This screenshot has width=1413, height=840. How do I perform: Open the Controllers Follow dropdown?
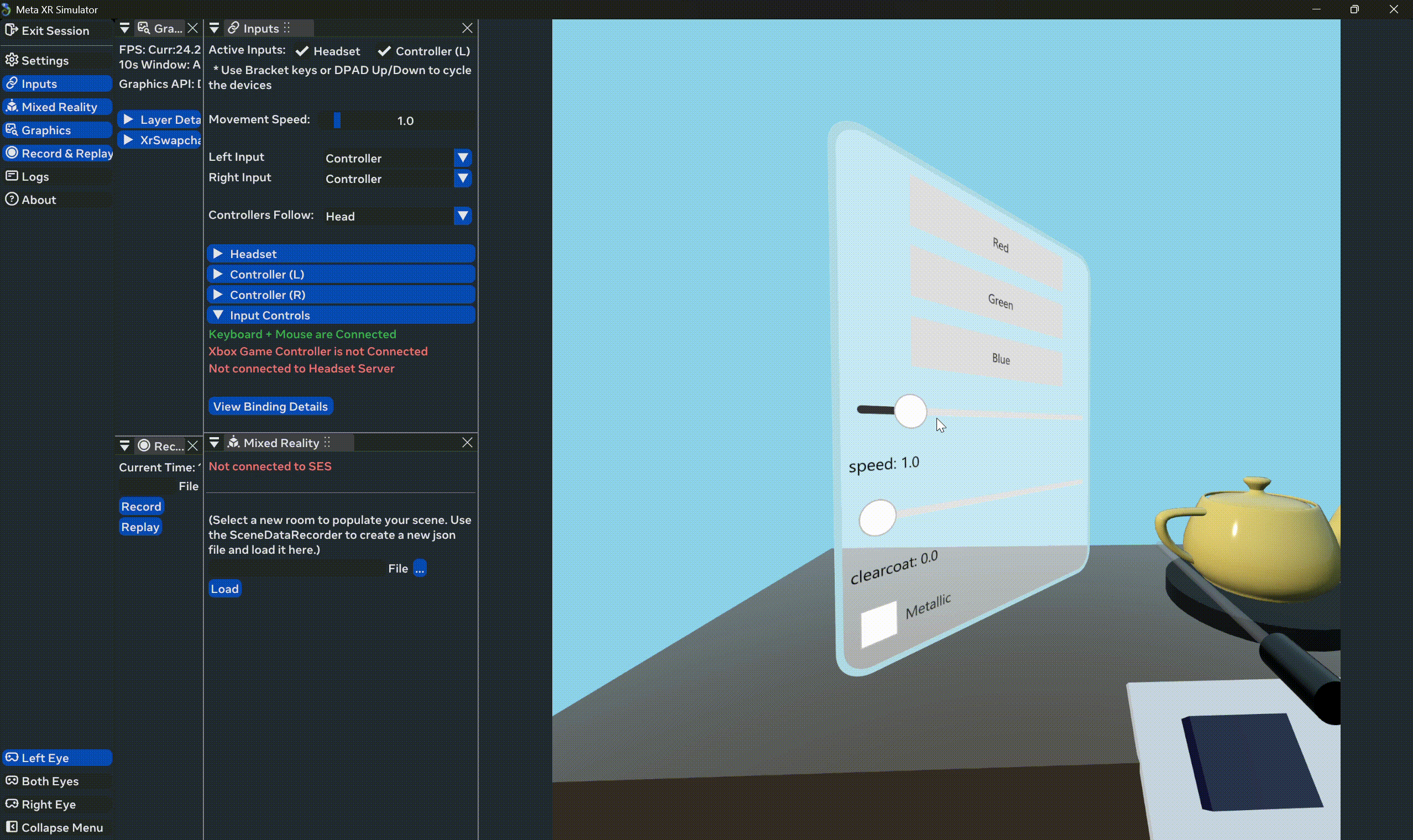pyautogui.click(x=462, y=216)
